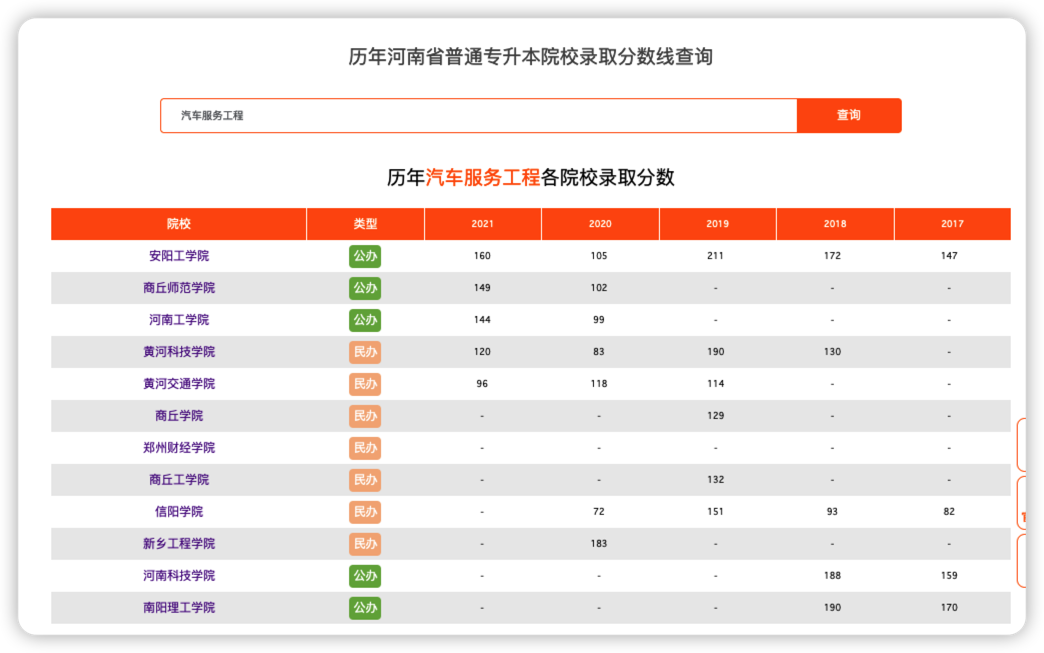Select 商丘师范学院 2020 score 102
1044x653 pixels.
(599, 288)
